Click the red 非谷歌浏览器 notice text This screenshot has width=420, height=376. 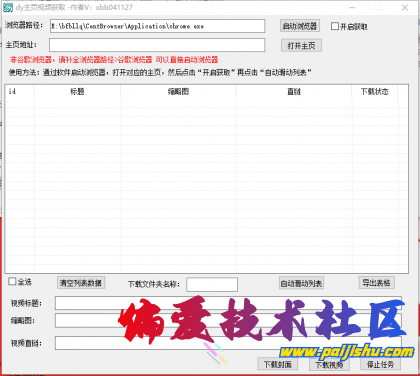click(114, 60)
